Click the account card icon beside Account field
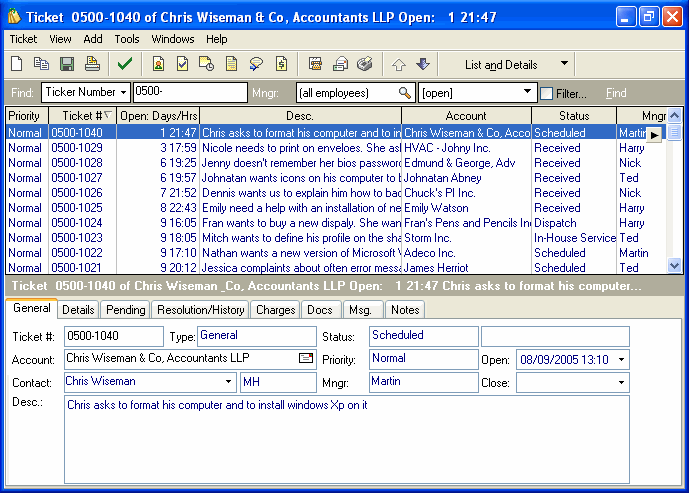This screenshot has width=689, height=493. [x=306, y=358]
